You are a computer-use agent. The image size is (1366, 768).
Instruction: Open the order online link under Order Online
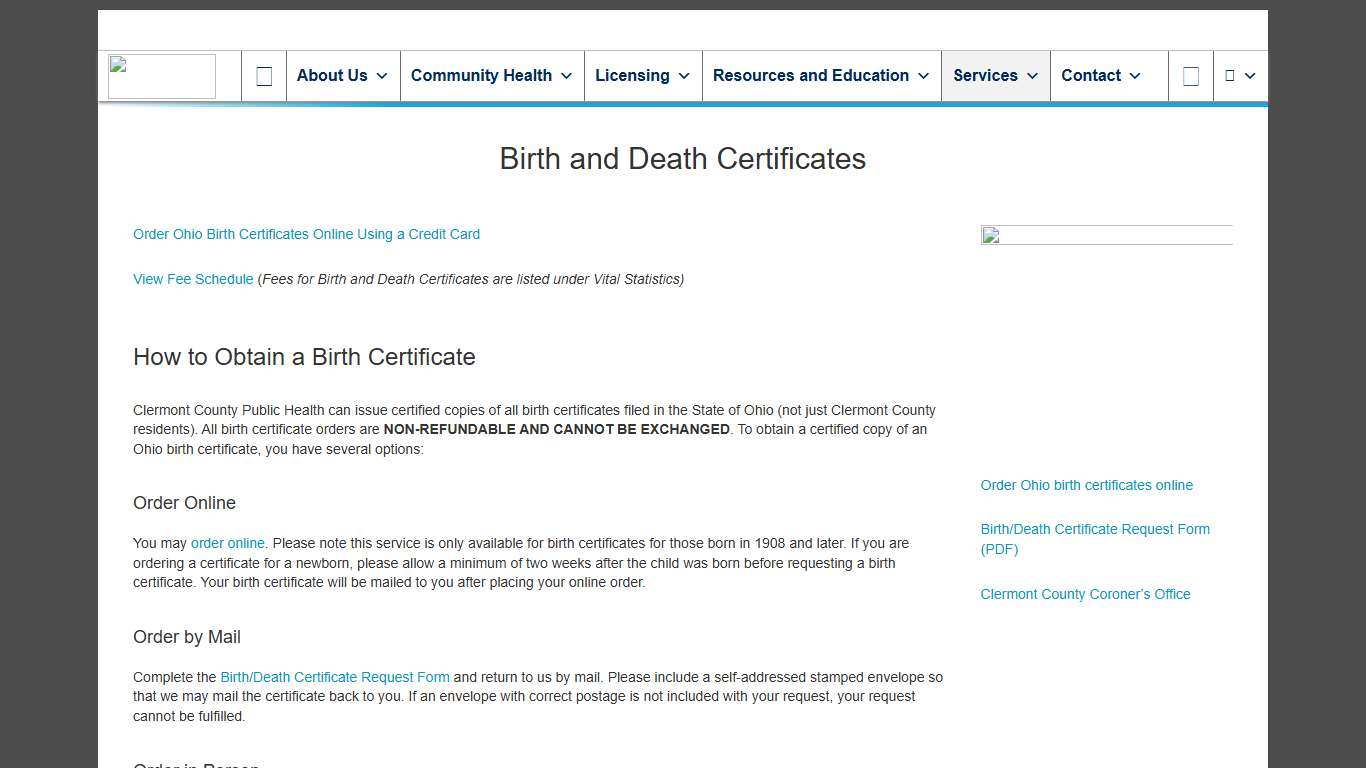pos(228,543)
